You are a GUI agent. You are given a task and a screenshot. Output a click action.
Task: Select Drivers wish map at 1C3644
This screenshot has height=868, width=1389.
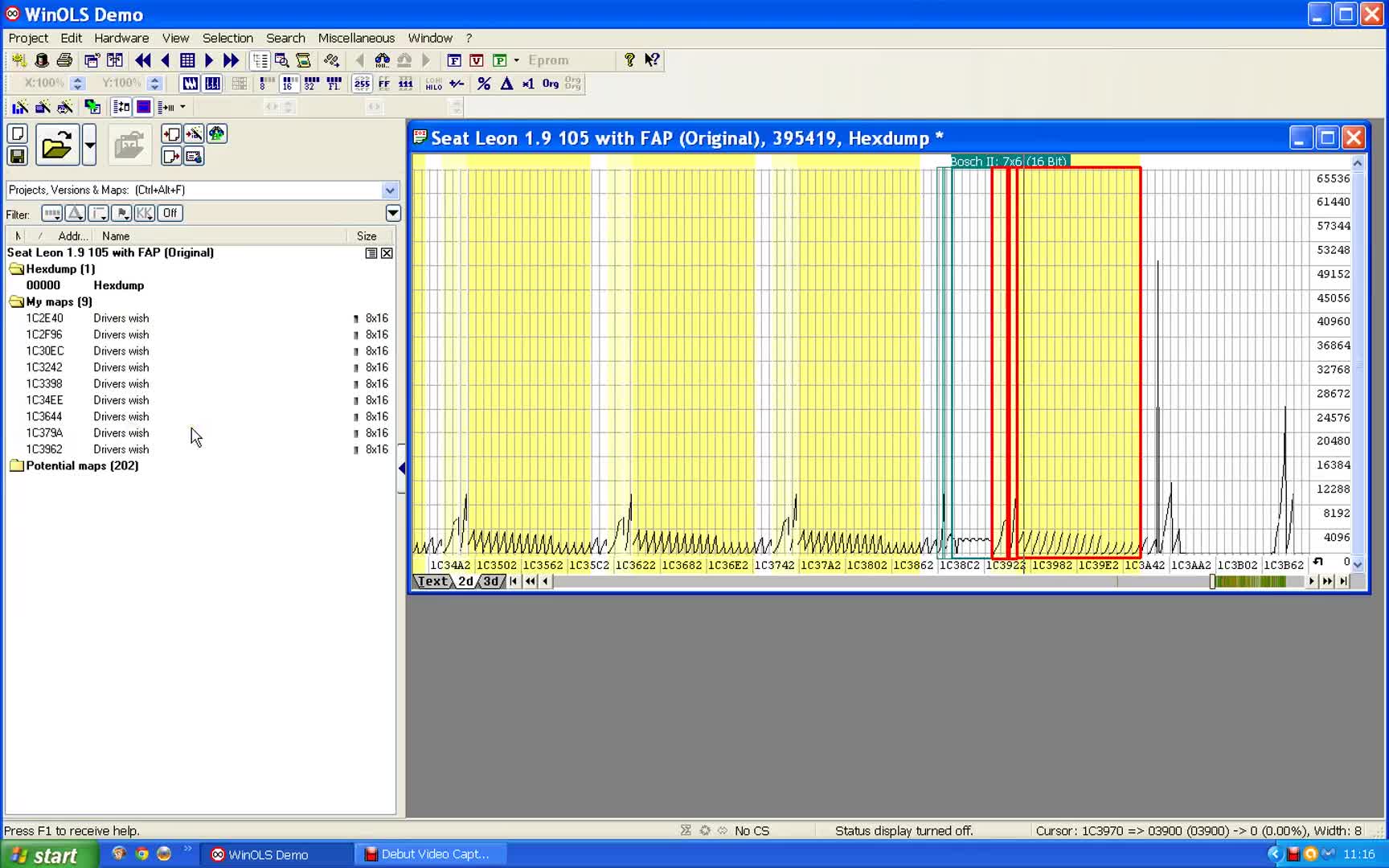pyautogui.click(x=121, y=416)
